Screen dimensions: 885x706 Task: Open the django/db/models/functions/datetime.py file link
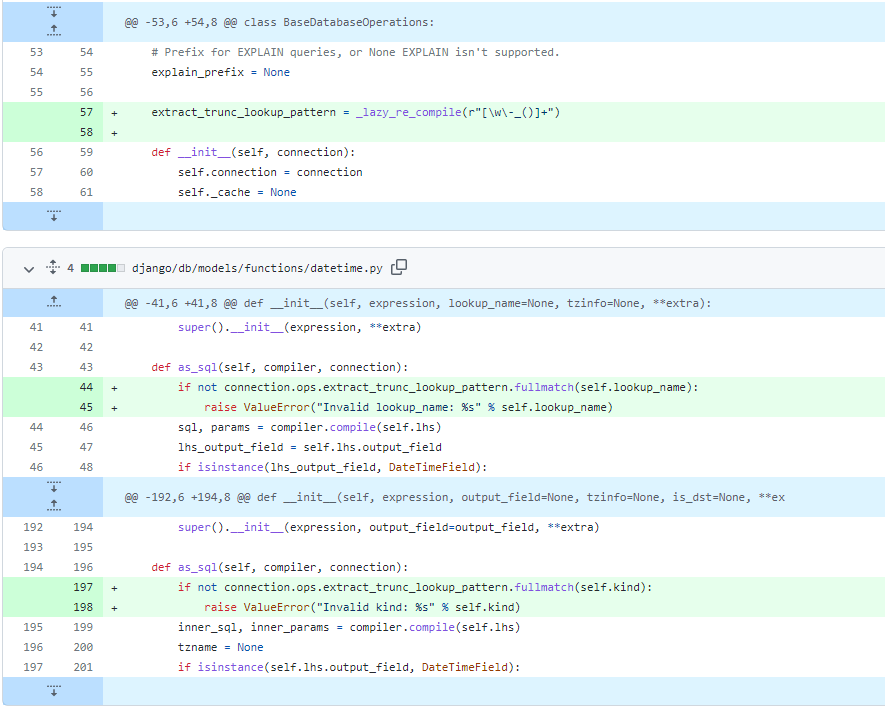tap(257, 268)
